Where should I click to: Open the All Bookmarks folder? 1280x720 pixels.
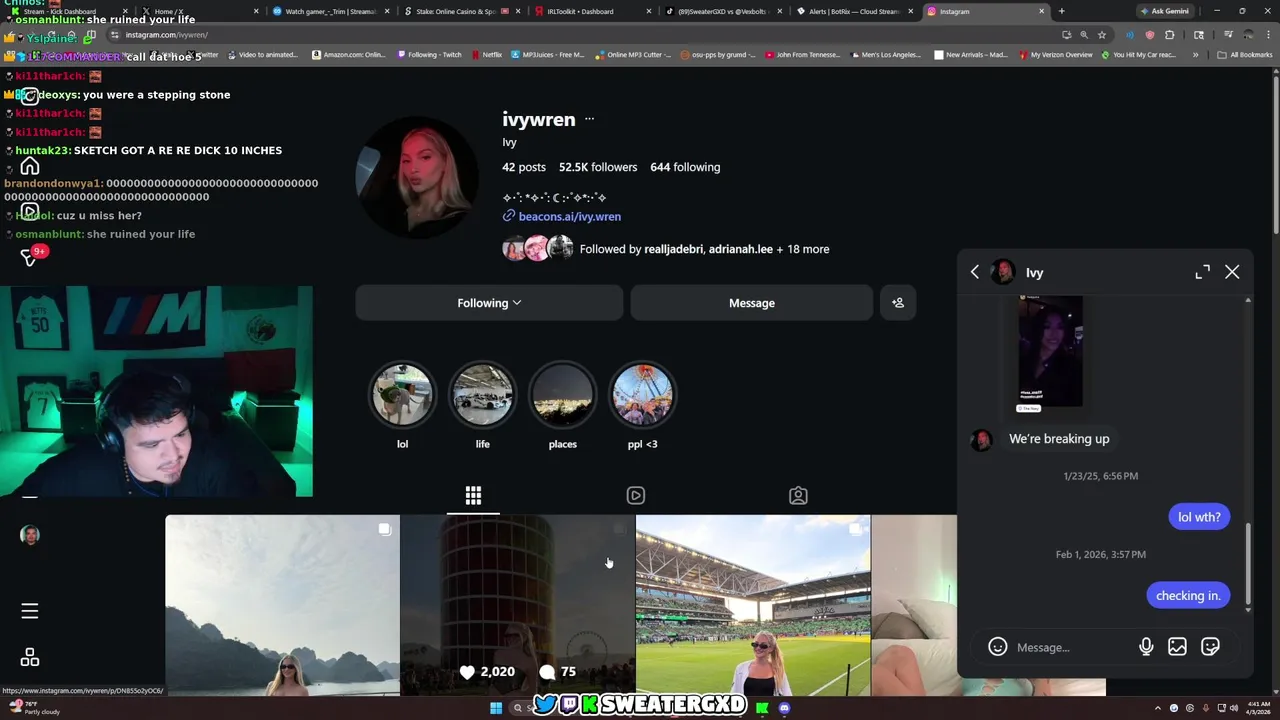point(1245,55)
